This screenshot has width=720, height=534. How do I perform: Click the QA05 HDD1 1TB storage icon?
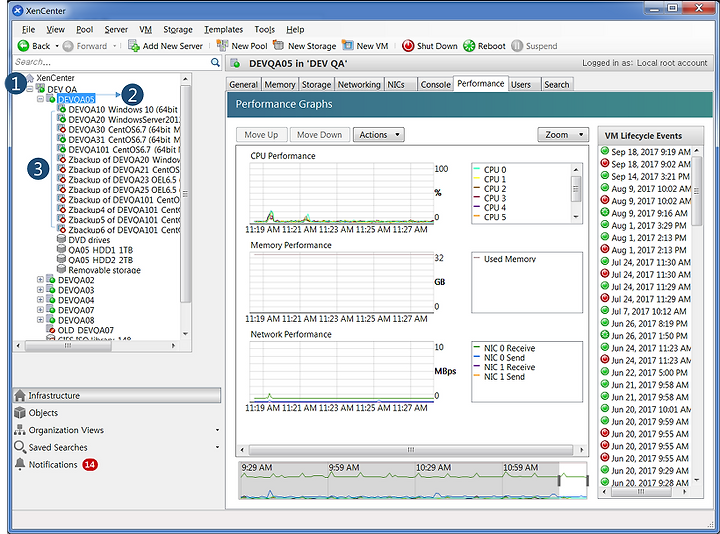pyautogui.click(x=61, y=249)
